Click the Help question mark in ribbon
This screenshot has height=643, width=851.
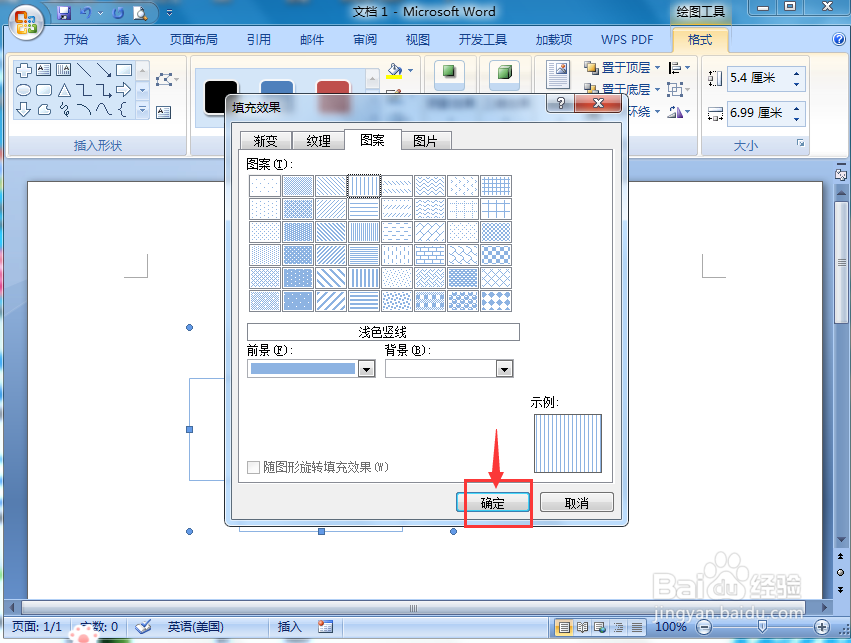pyautogui.click(x=839, y=39)
